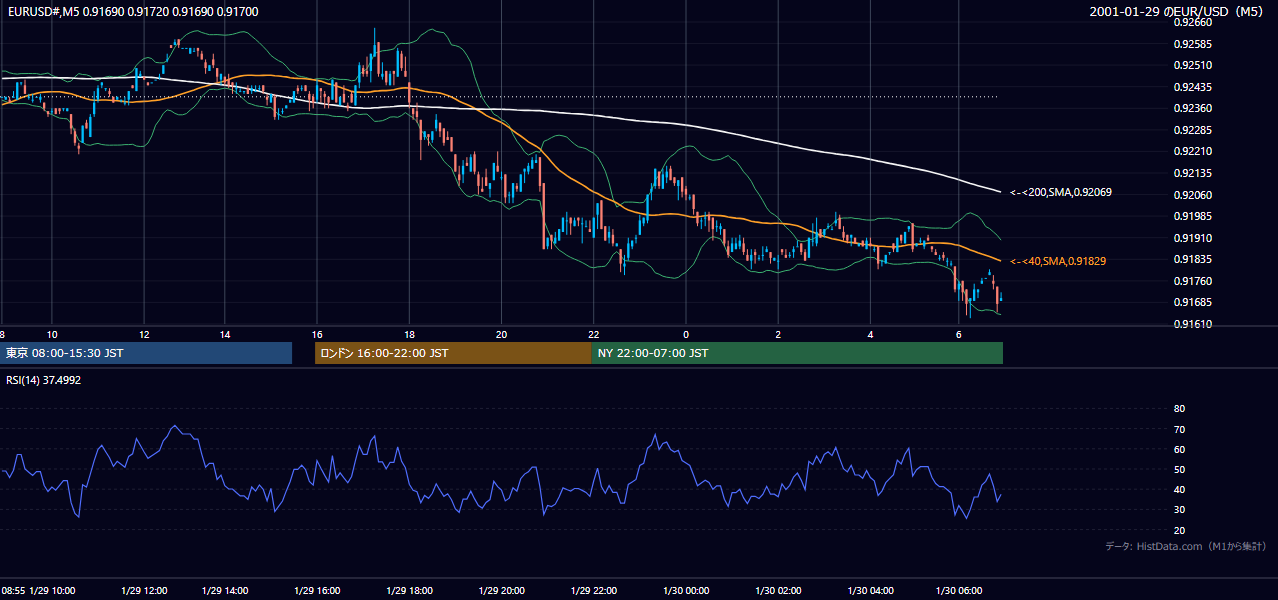This screenshot has height=600, width=1278.
Task: Click hour marker 0 on chart axis
Action: [x=686, y=334]
